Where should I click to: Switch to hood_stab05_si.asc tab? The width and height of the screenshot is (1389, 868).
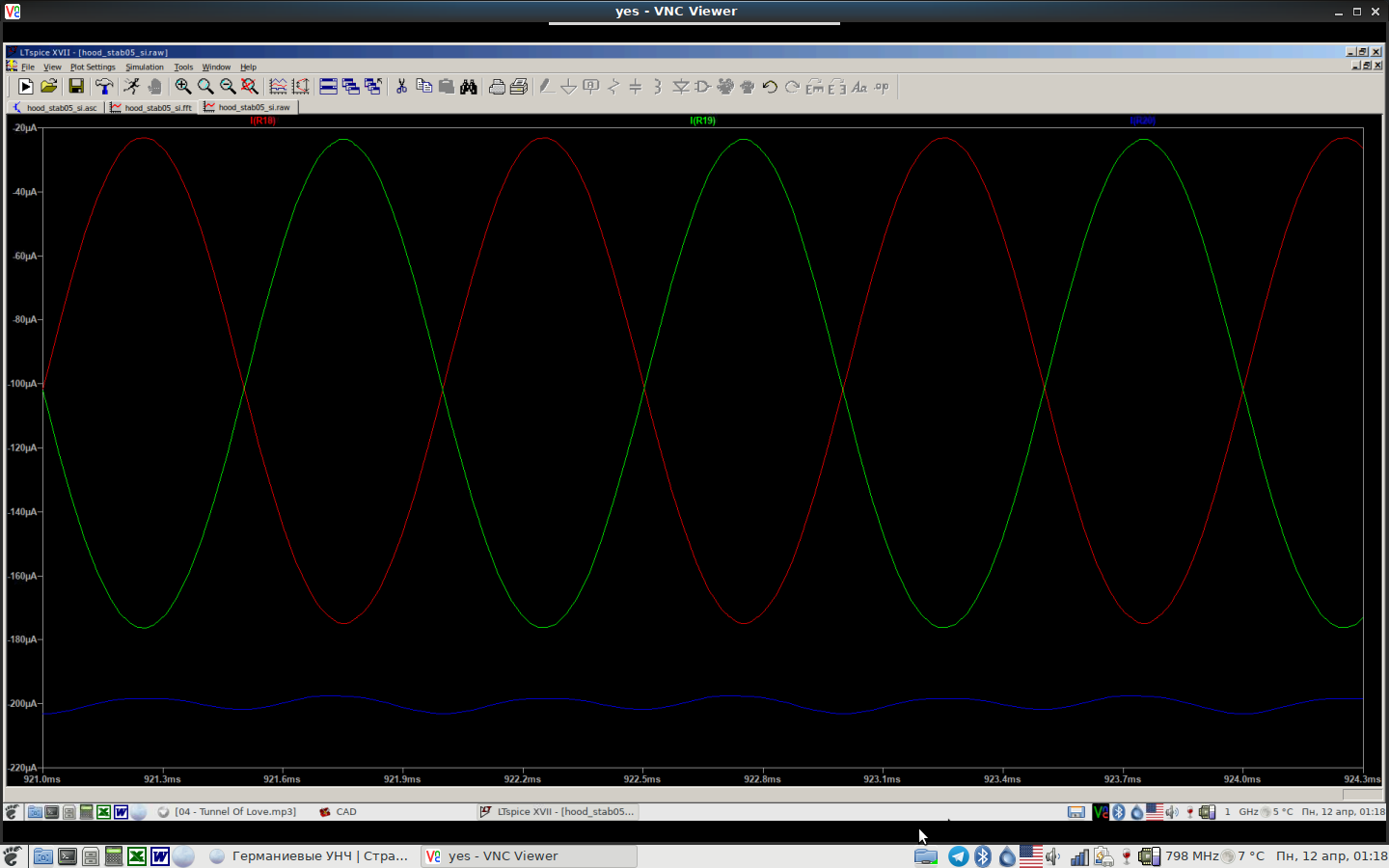(x=57, y=108)
